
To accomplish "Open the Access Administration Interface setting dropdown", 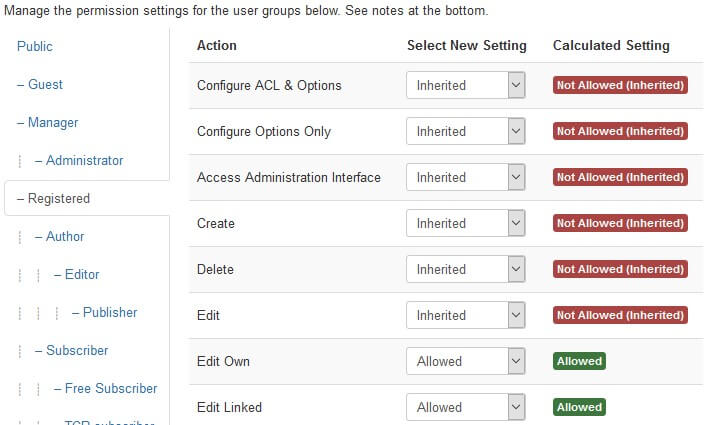I will (x=465, y=177).
